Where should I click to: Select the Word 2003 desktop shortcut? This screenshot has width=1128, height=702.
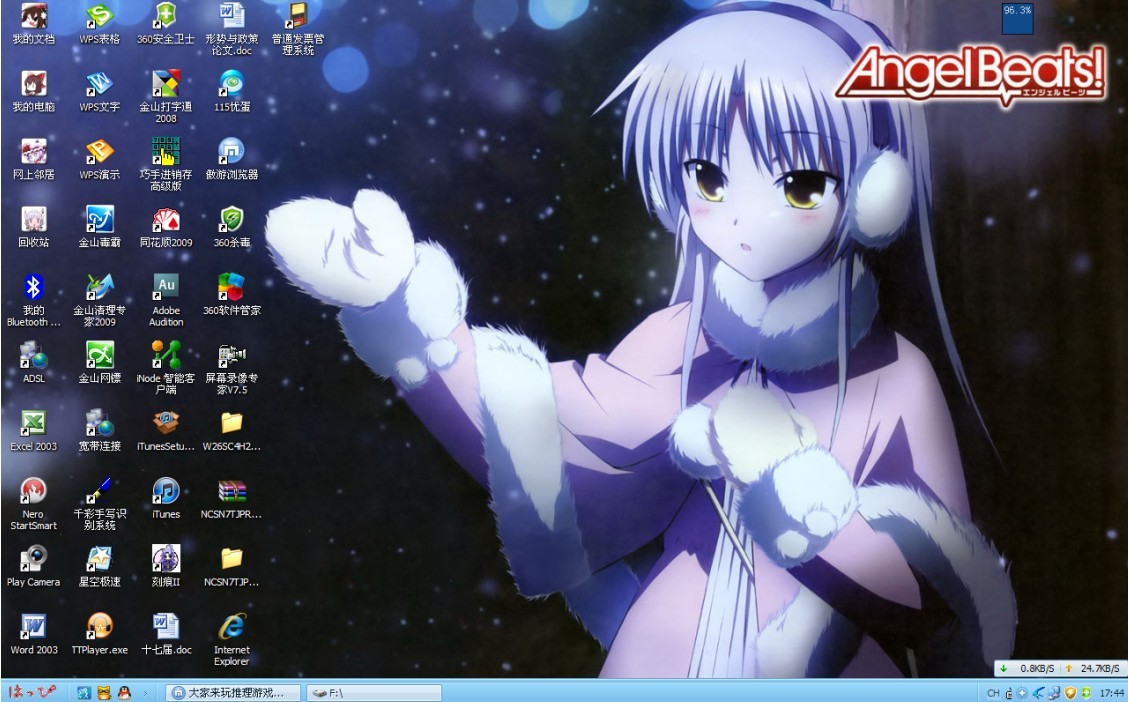pos(34,628)
